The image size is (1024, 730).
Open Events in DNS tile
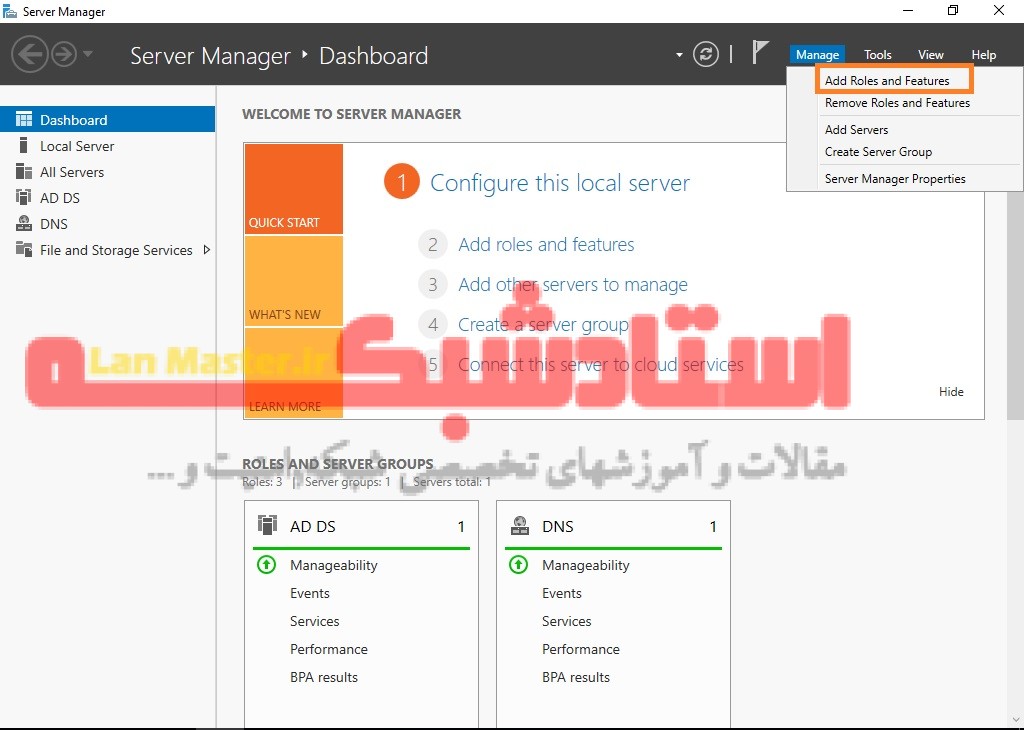pos(562,593)
